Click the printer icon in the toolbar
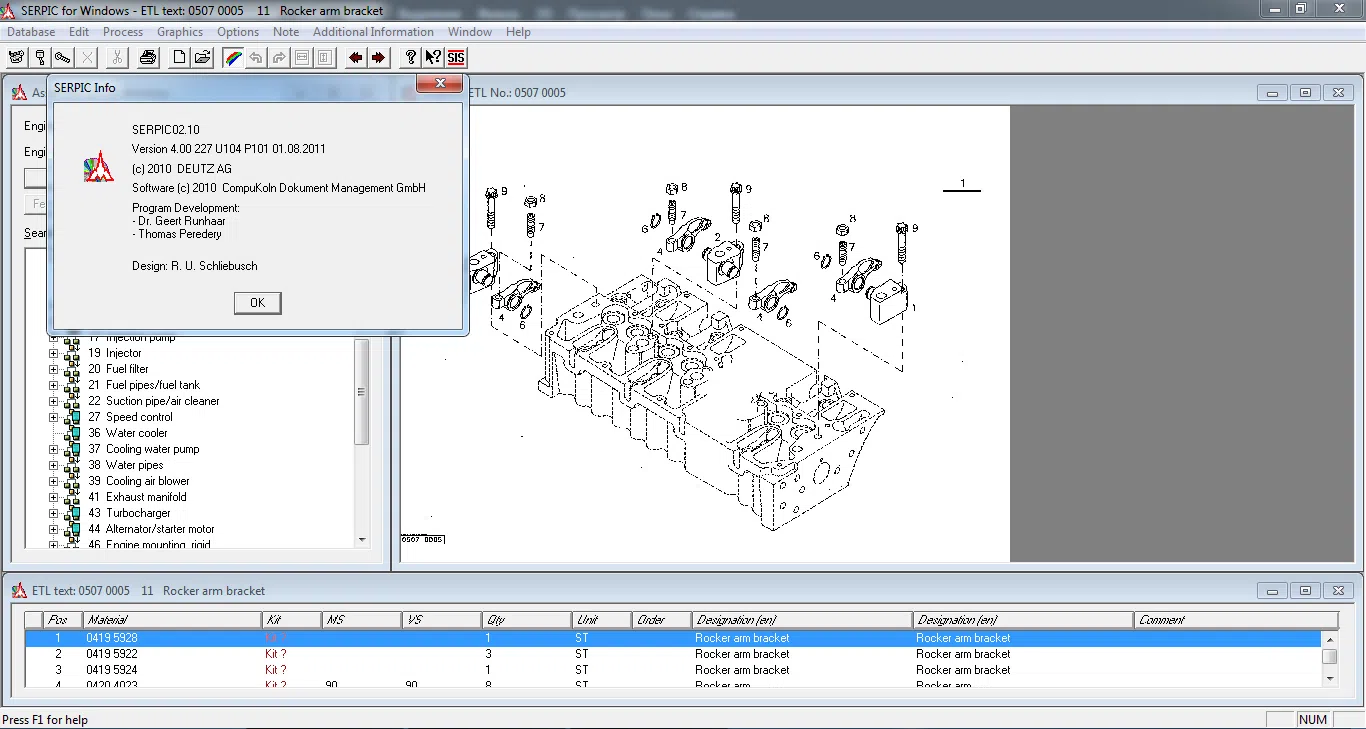 coord(148,57)
